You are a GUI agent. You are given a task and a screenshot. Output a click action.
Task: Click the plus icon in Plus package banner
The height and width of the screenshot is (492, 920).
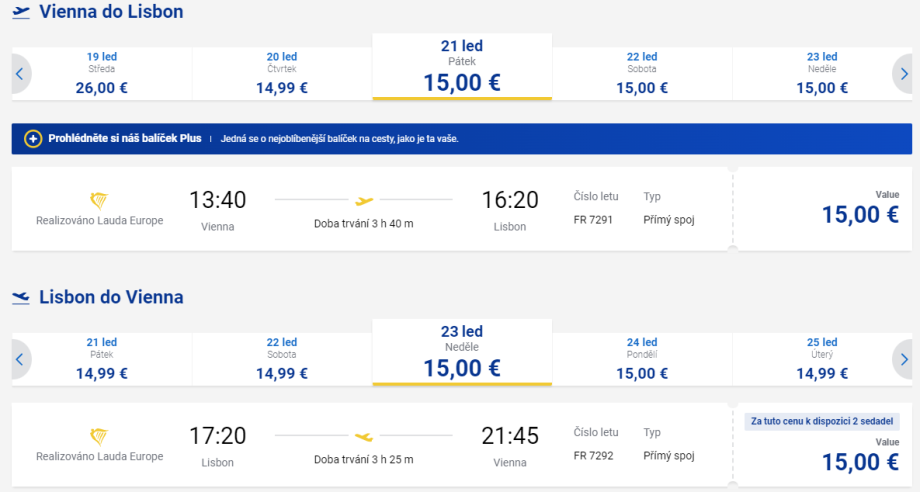click(33, 138)
